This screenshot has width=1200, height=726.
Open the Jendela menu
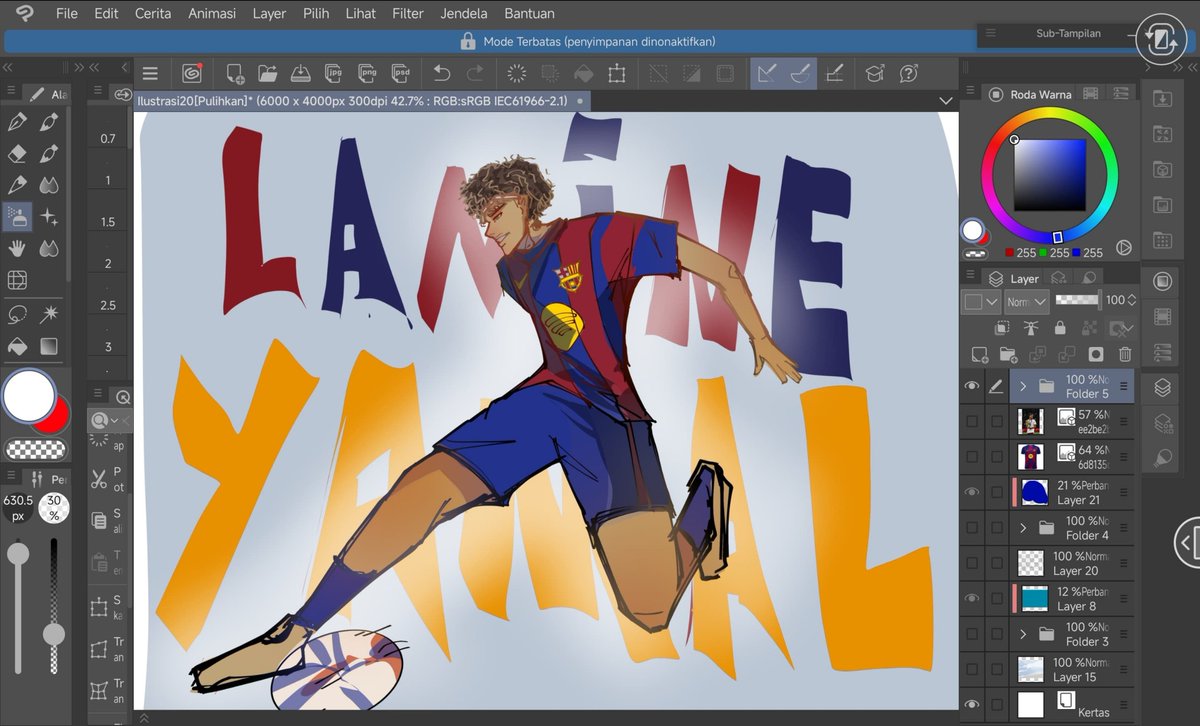pos(464,14)
